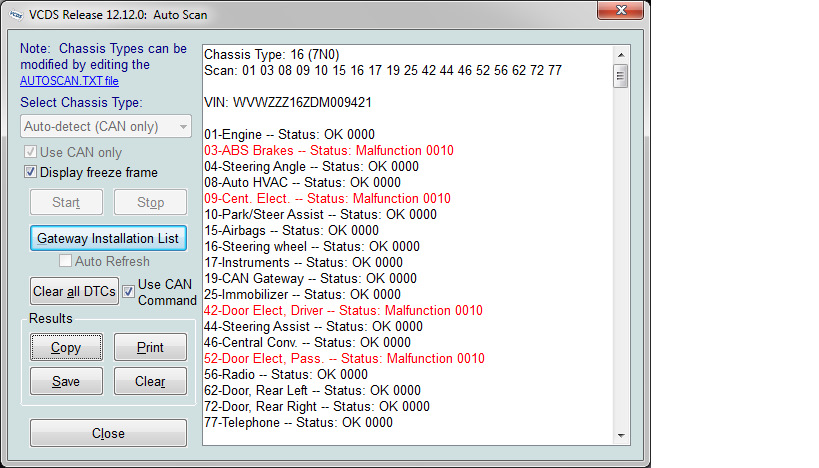This screenshot has height=468, width=819.
Task: Select the 16-Steering wheel status line
Action: click(x=312, y=247)
